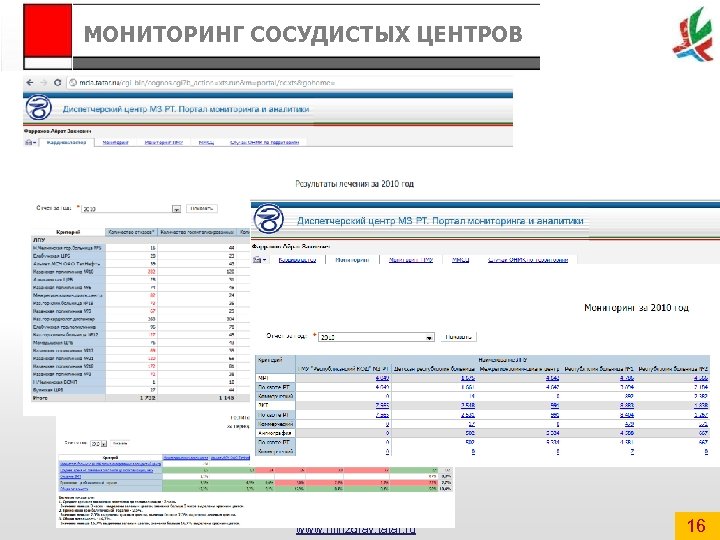Click Показать button in Мониторинг за 2010 report
The height and width of the screenshot is (540, 720).
click(459, 337)
